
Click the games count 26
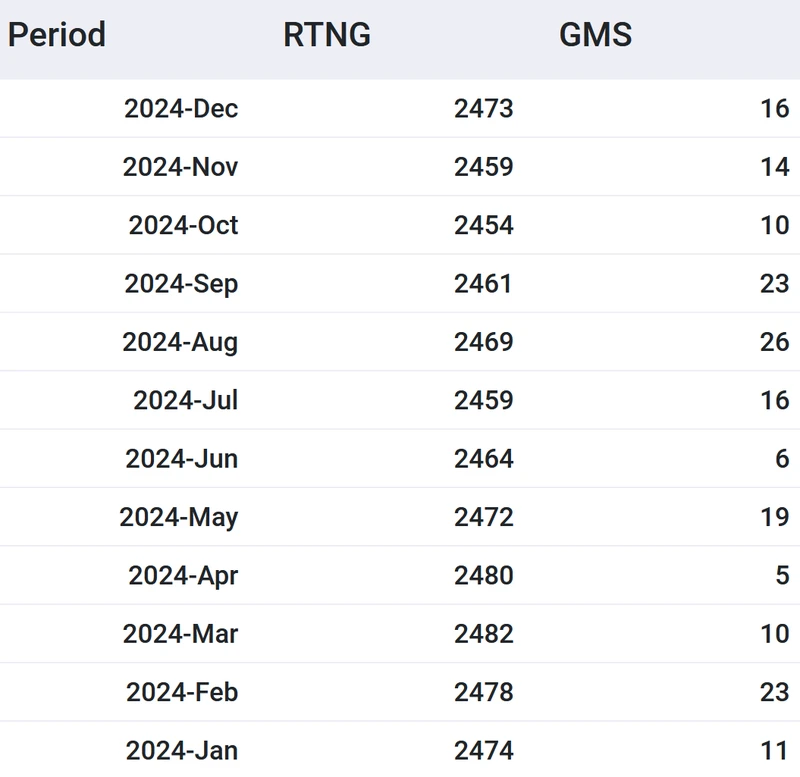pos(774,342)
